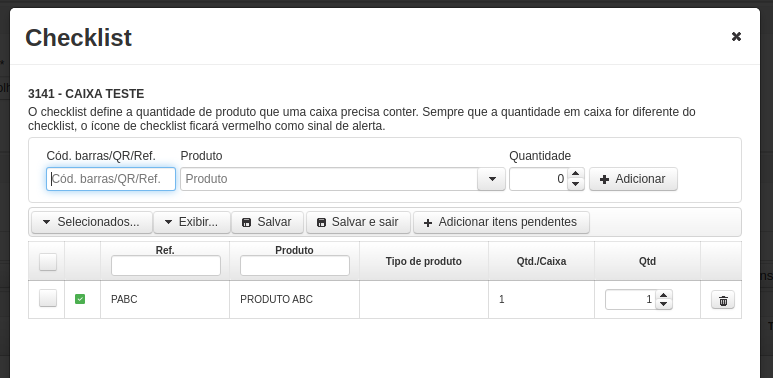Click the Produto column filter box
The height and width of the screenshot is (378, 773).
tap(295, 266)
